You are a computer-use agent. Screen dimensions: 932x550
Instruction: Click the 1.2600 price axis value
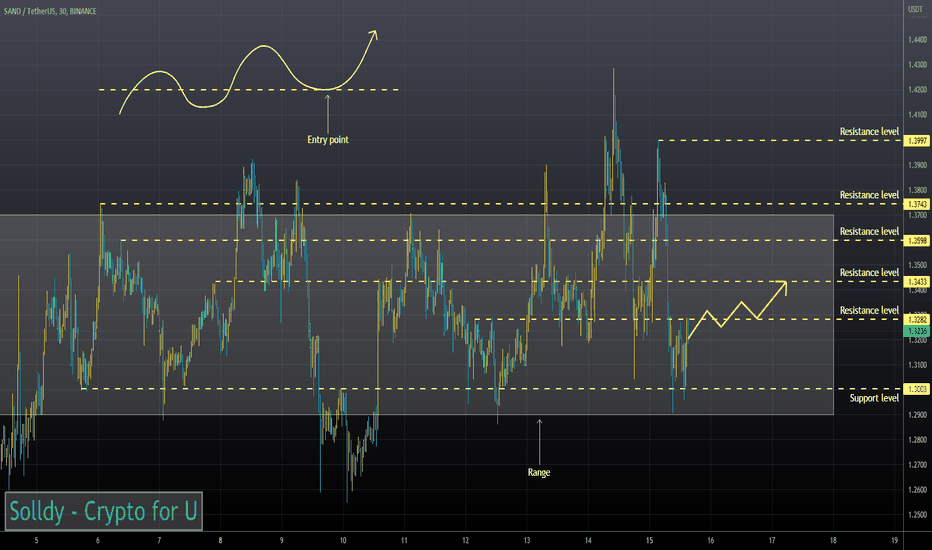click(918, 490)
